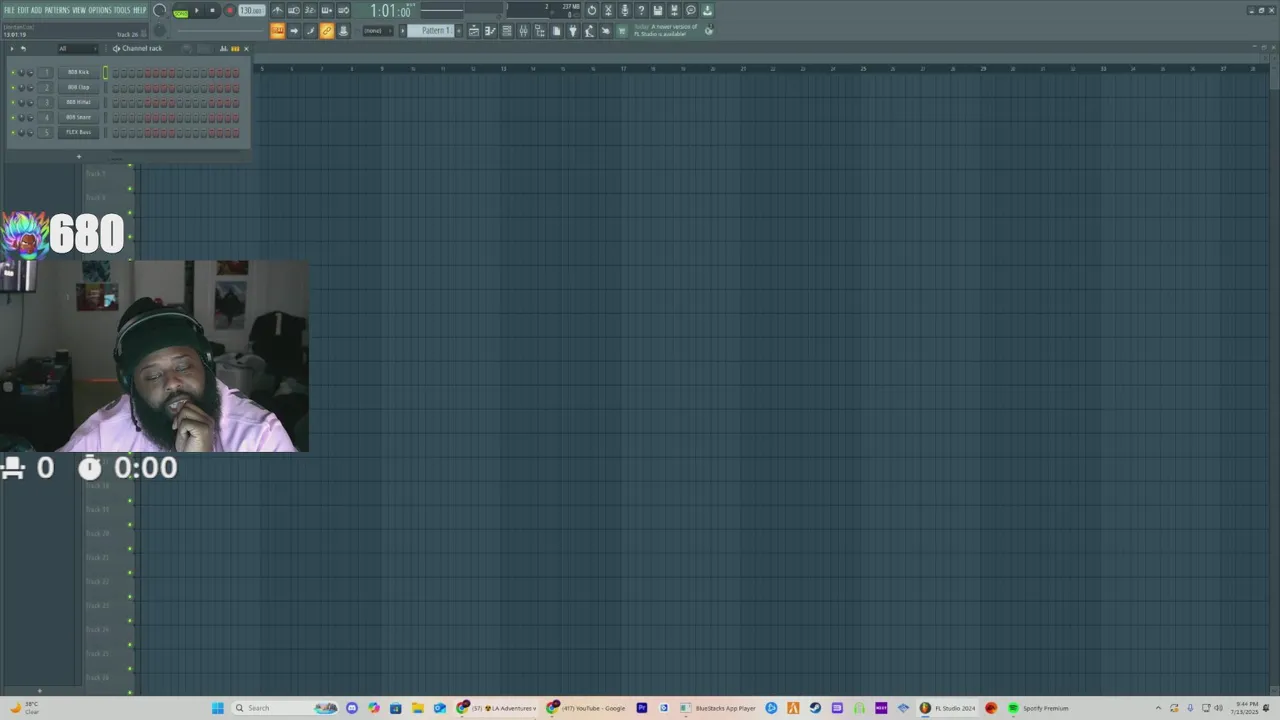Select the 808 Snare channel button

click(x=78, y=117)
